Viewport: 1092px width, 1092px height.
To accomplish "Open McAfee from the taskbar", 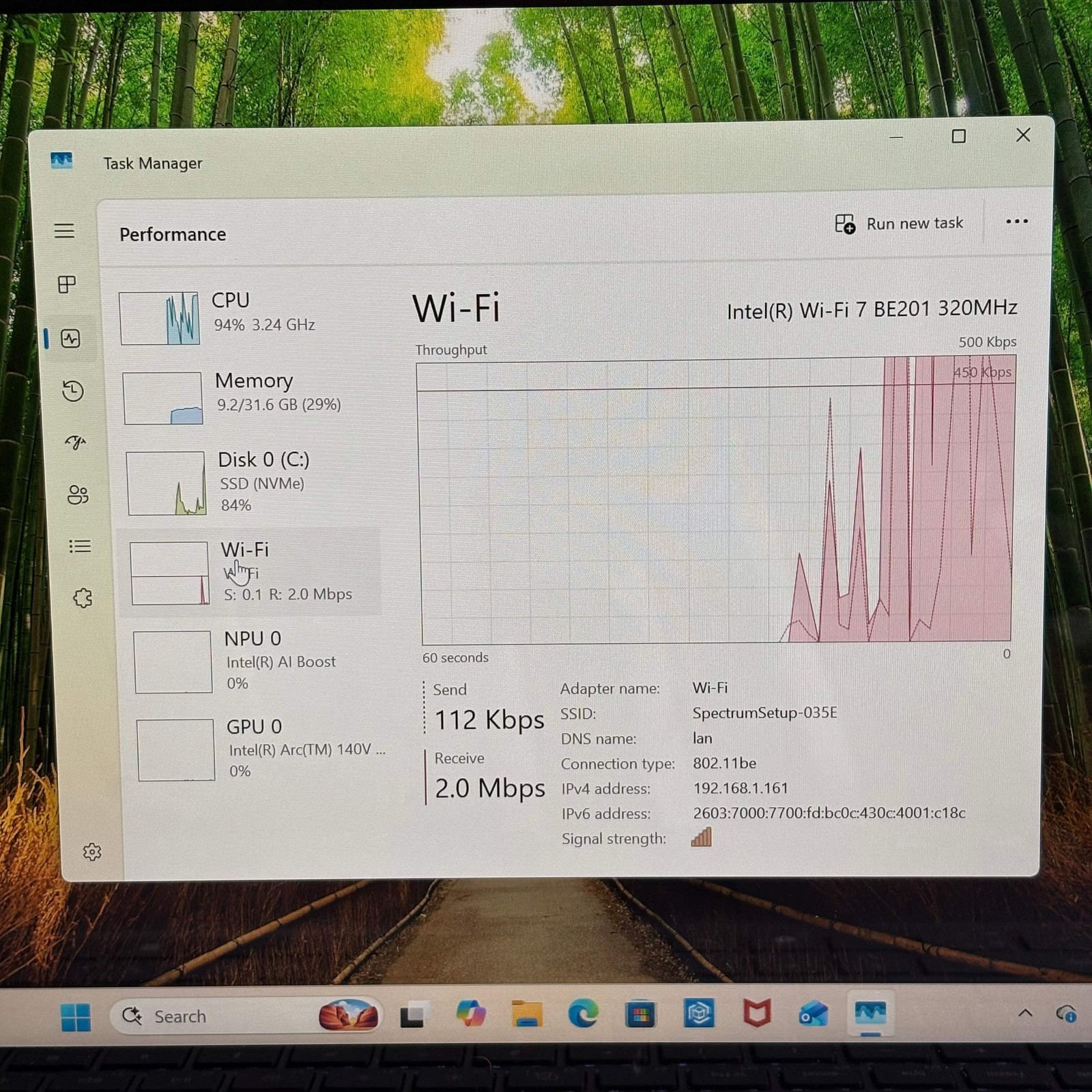I will [756, 1013].
